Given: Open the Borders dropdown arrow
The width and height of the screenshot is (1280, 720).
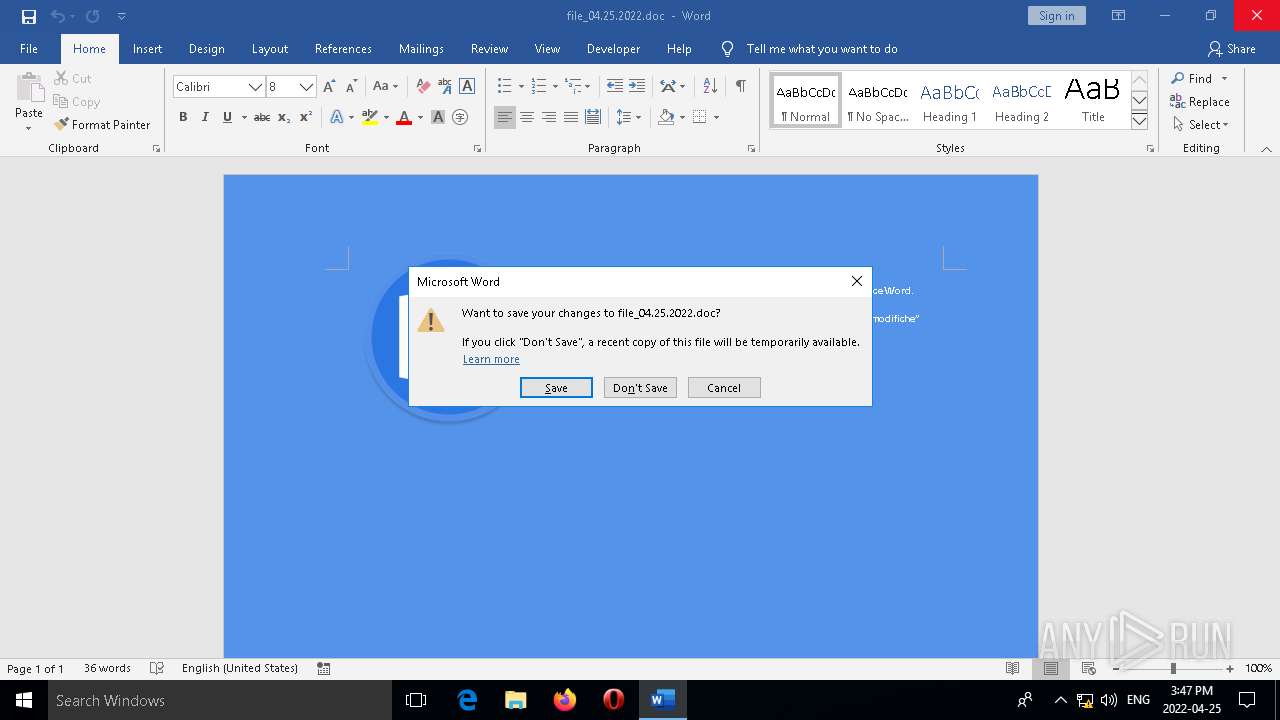Looking at the screenshot, I should [x=716, y=117].
